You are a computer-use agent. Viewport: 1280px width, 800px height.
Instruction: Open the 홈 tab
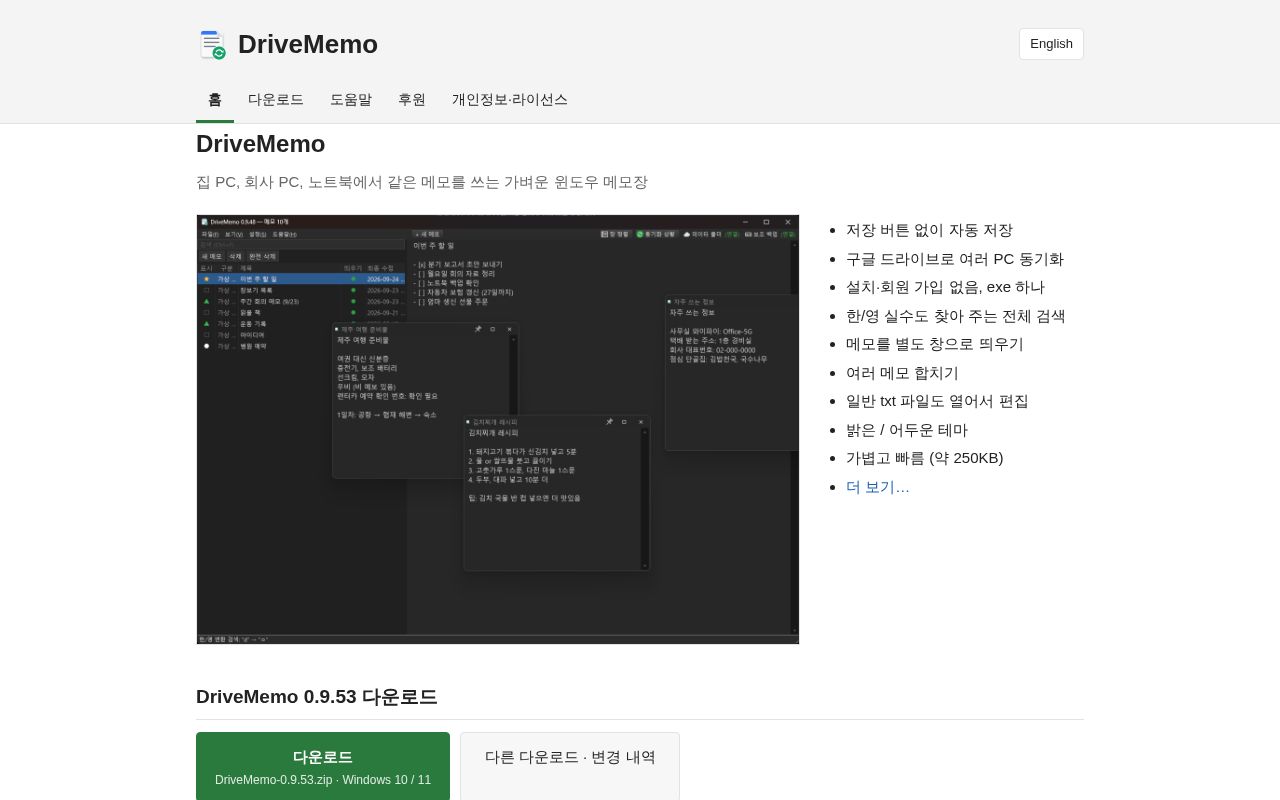tap(215, 100)
